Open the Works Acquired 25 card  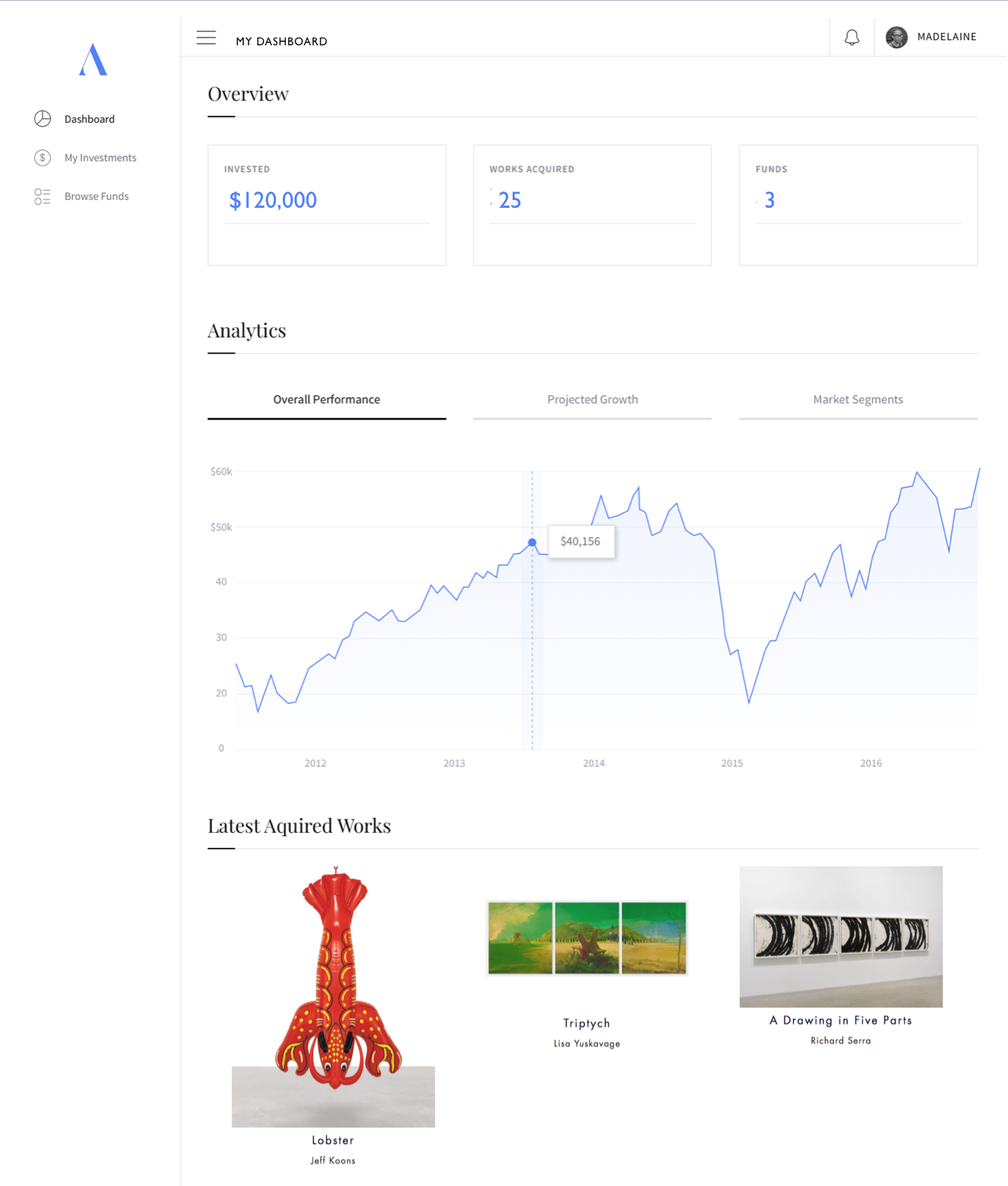point(592,205)
